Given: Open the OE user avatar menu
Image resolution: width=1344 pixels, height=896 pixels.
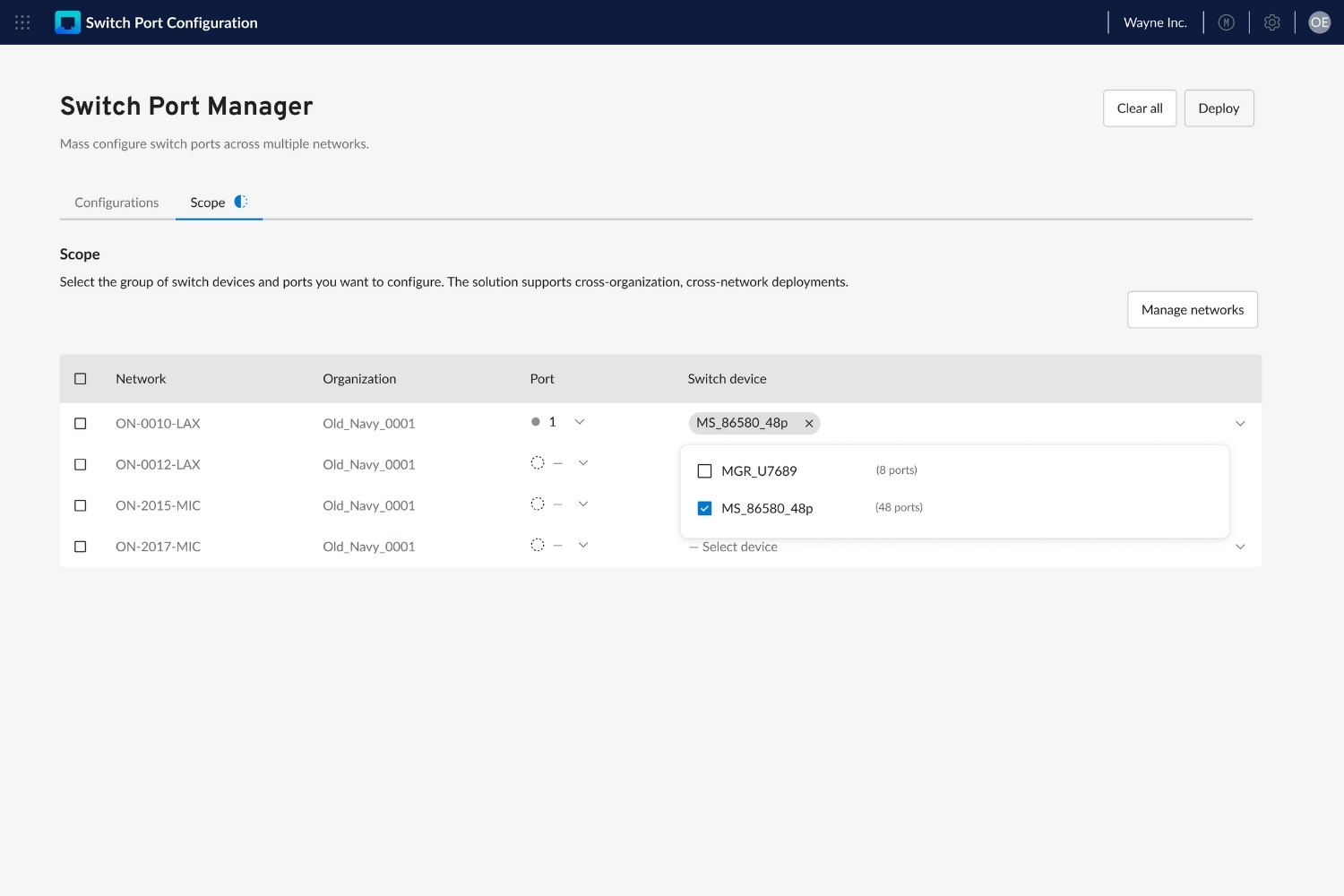Looking at the screenshot, I should pyautogui.click(x=1320, y=22).
